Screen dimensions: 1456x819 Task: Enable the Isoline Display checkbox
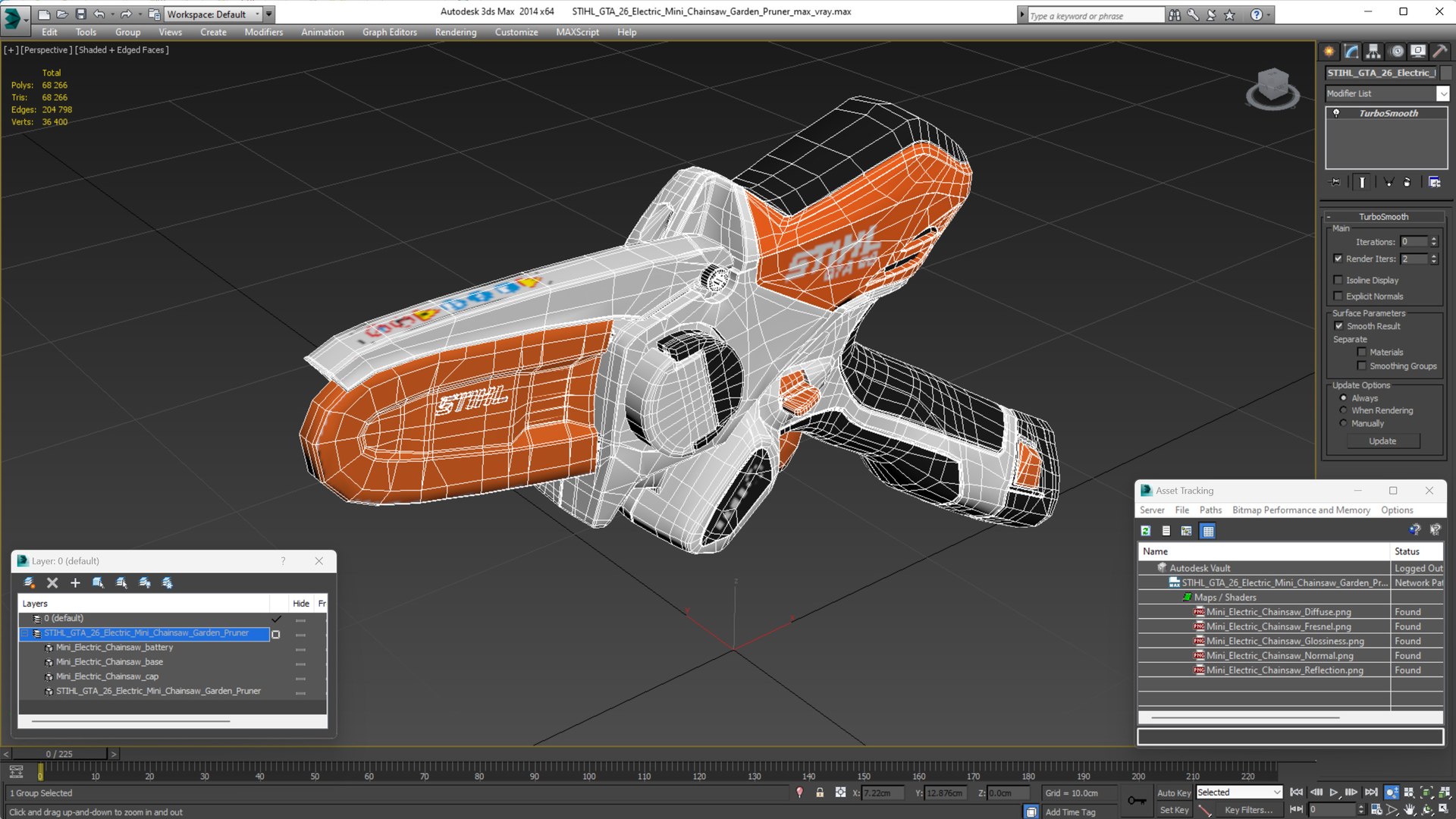(1338, 280)
